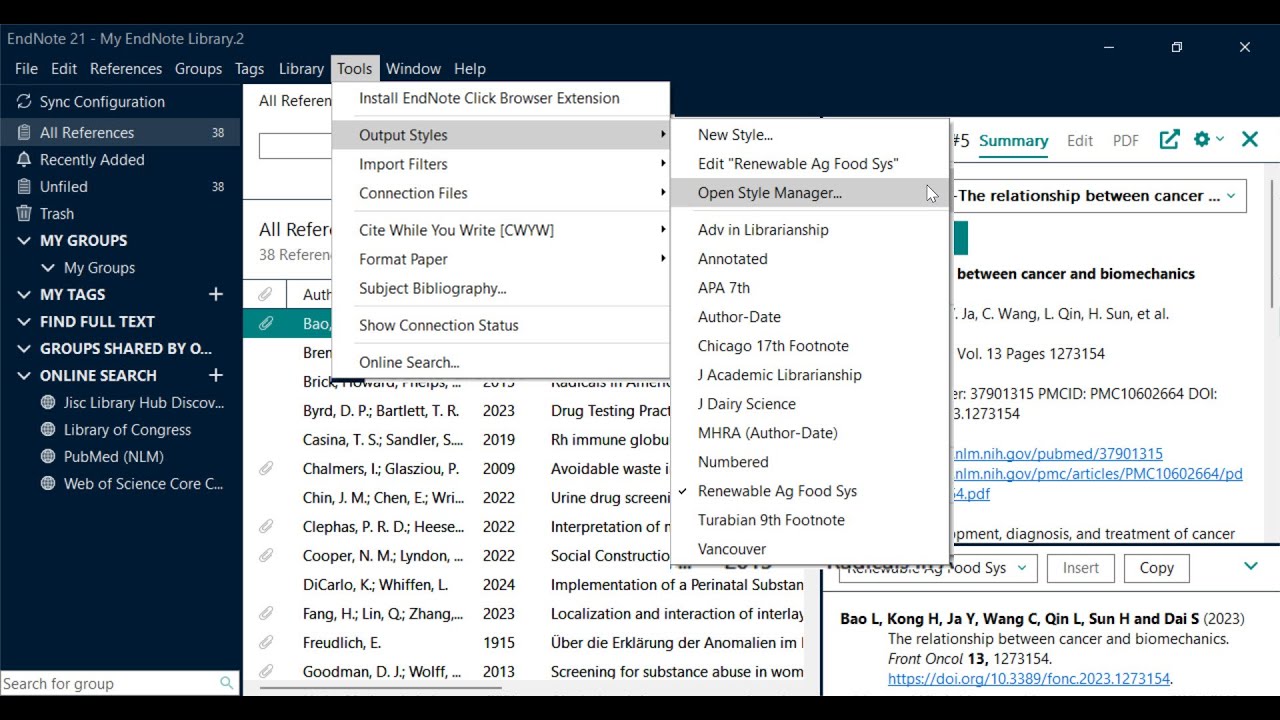Open the reference title dropdown in Summary
The image size is (1280, 720).
(1231, 196)
